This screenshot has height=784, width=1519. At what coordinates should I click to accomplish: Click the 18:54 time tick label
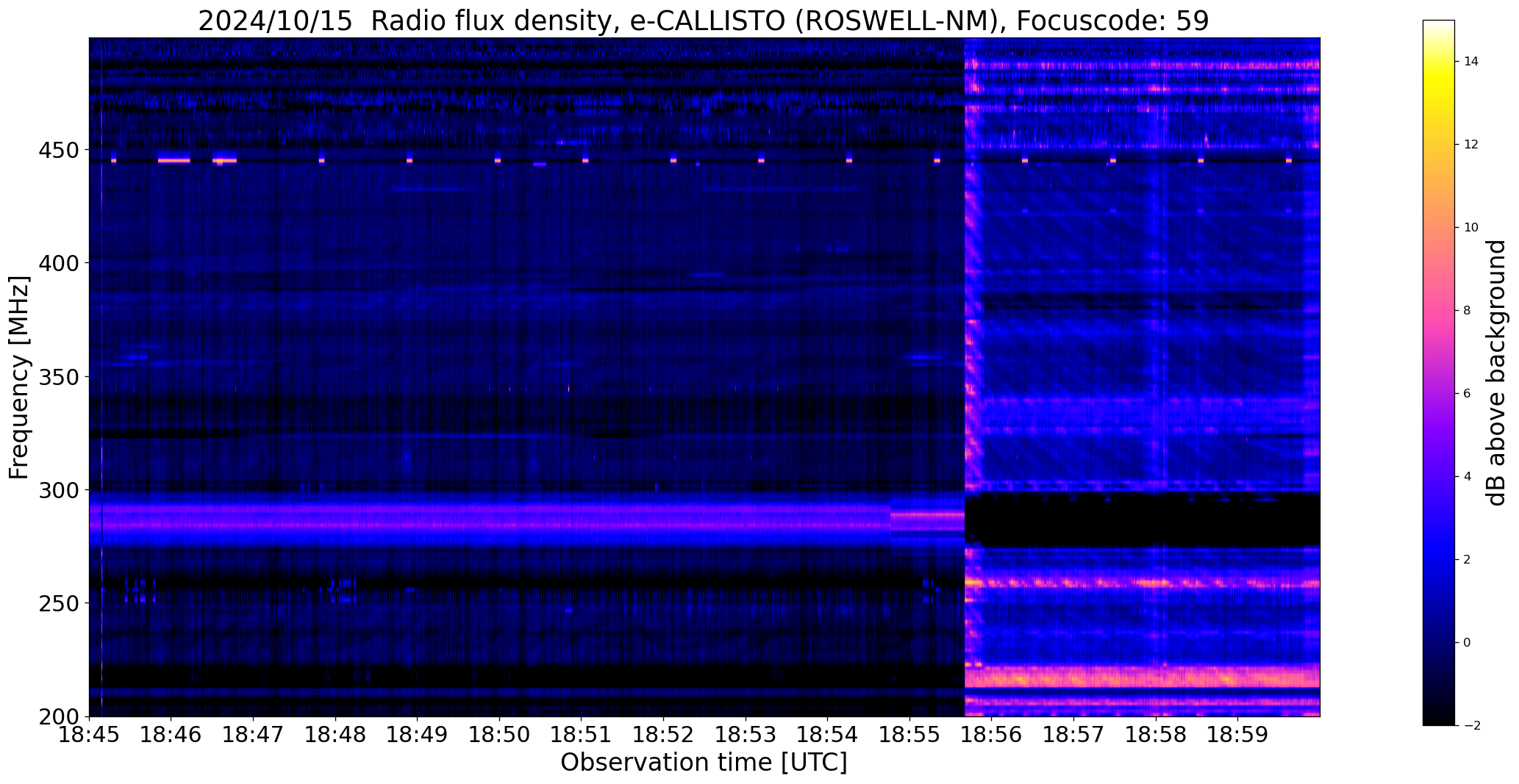828,735
